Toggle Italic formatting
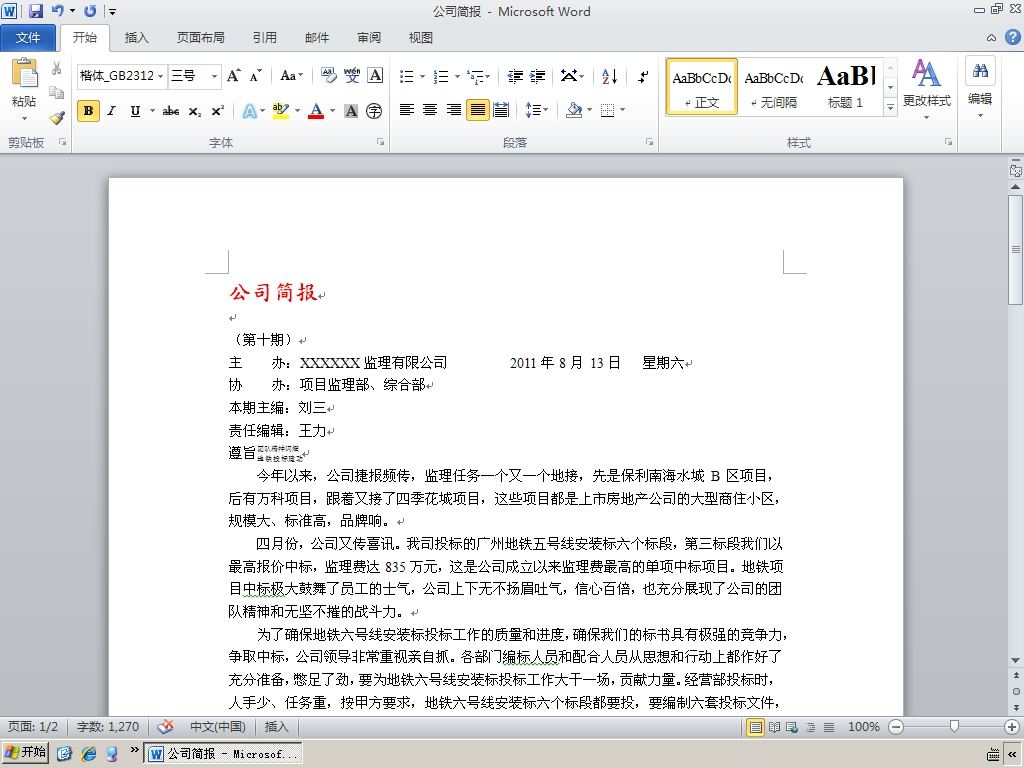The image size is (1024, 768). 112,111
